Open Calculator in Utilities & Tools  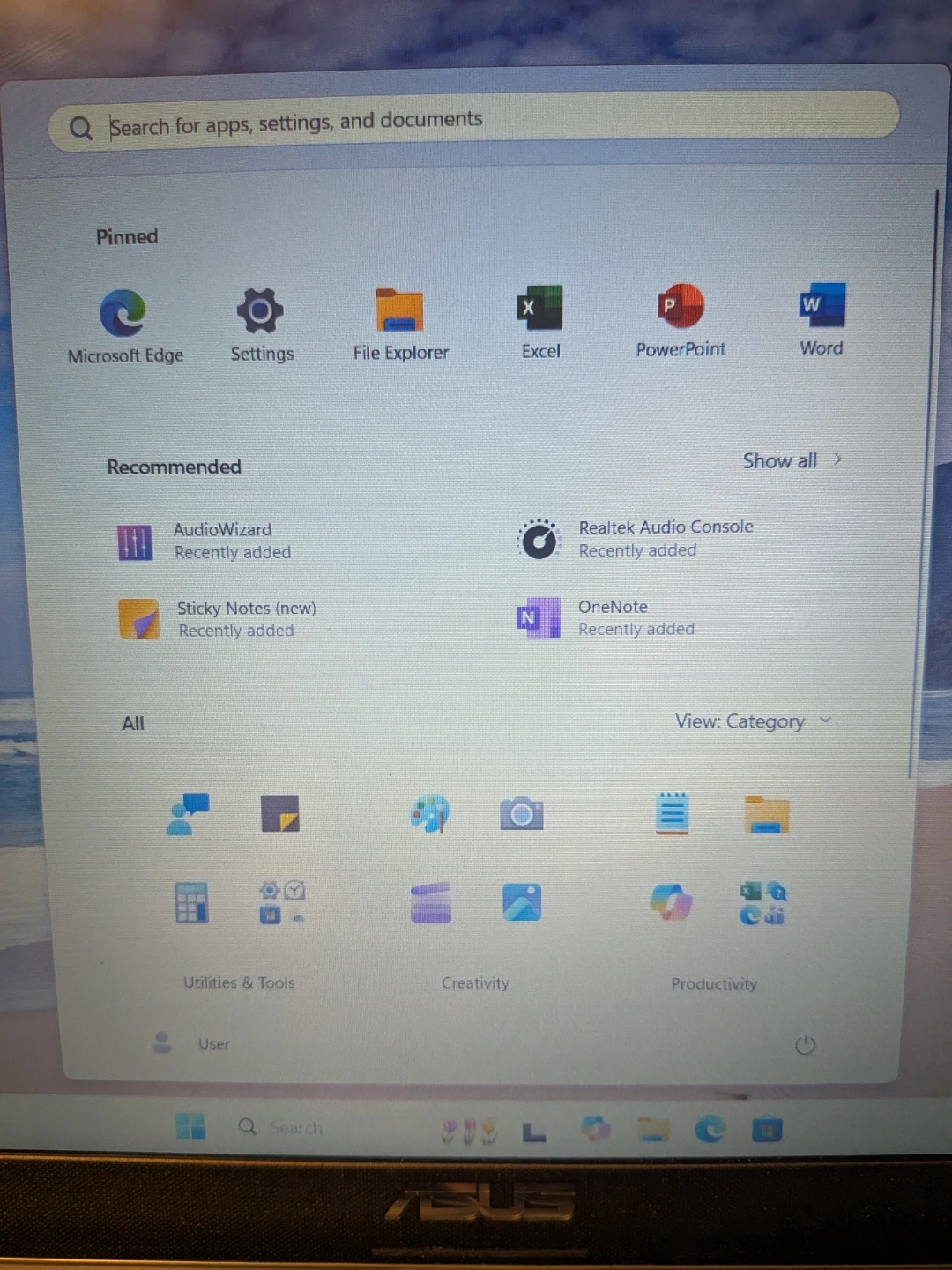point(191,902)
